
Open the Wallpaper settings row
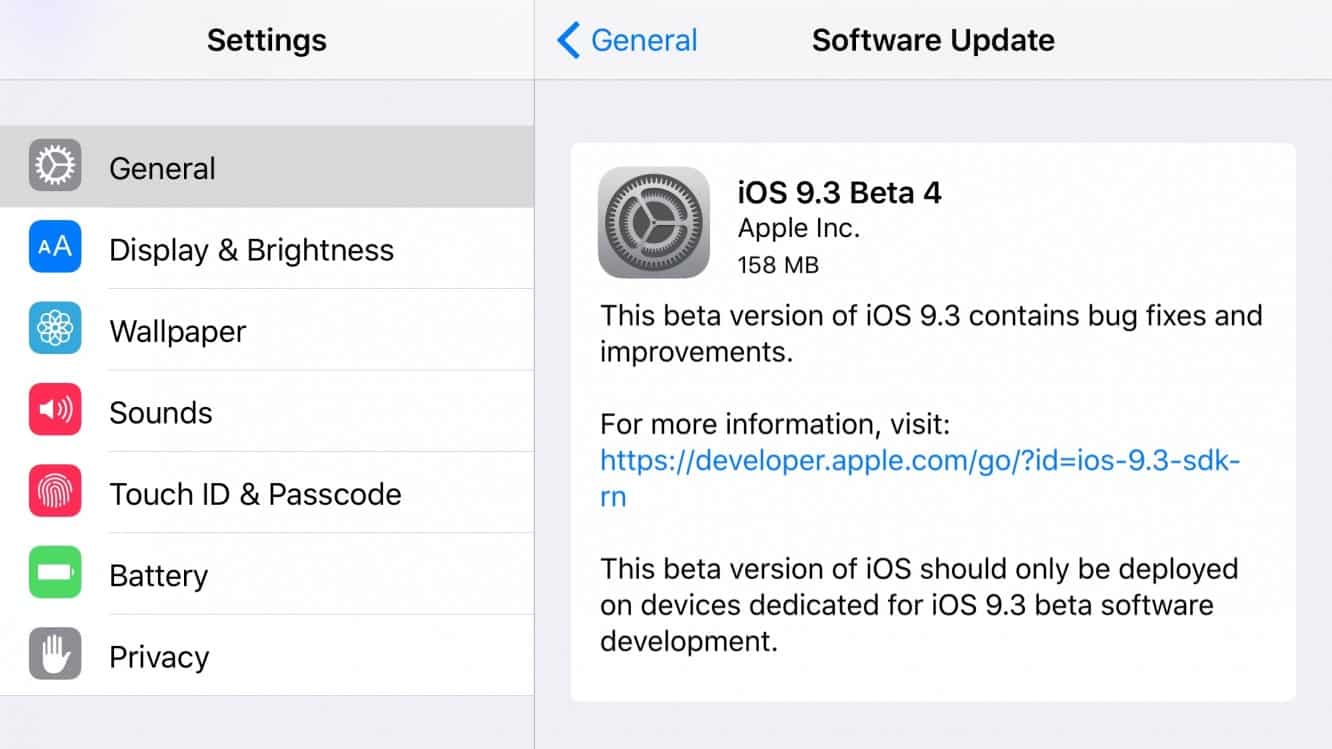pos(300,331)
